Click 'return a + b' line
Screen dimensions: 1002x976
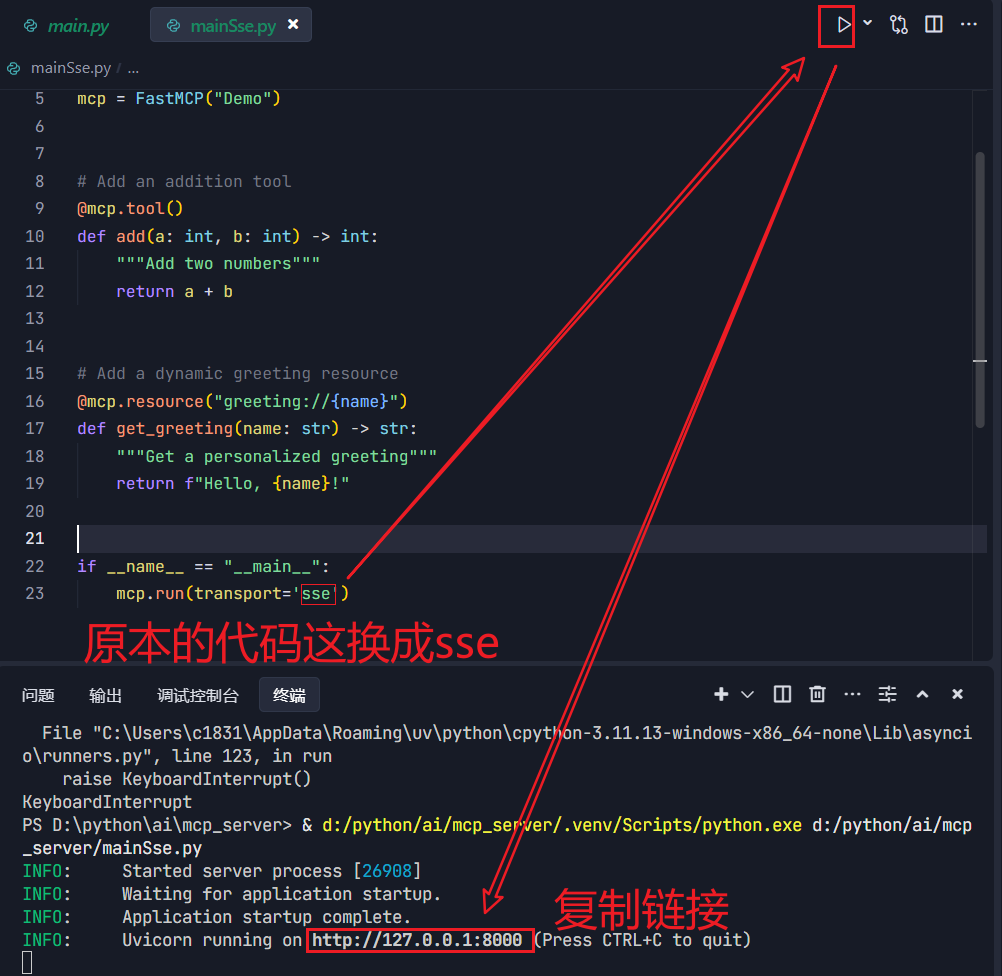[x=174, y=292]
